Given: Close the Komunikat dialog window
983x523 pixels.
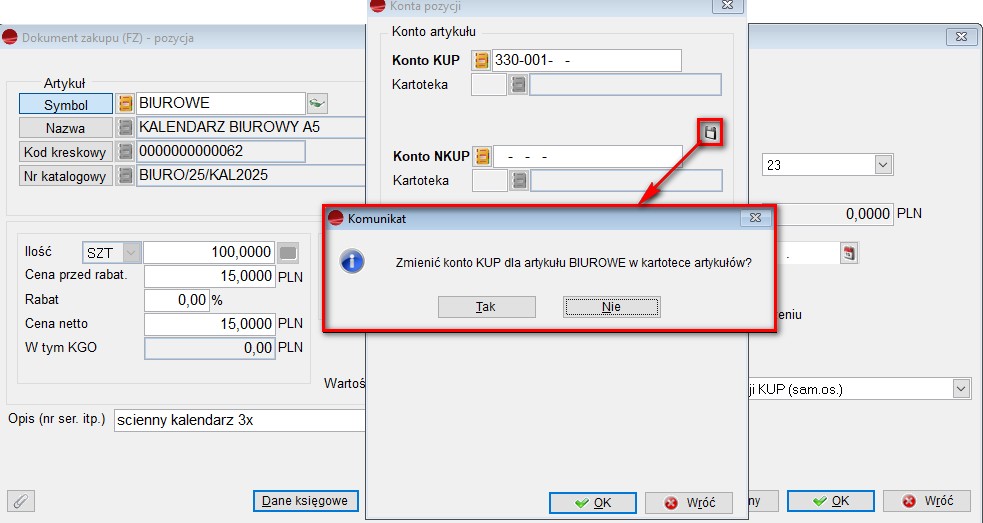Looking at the screenshot, I should click(755, 217).
